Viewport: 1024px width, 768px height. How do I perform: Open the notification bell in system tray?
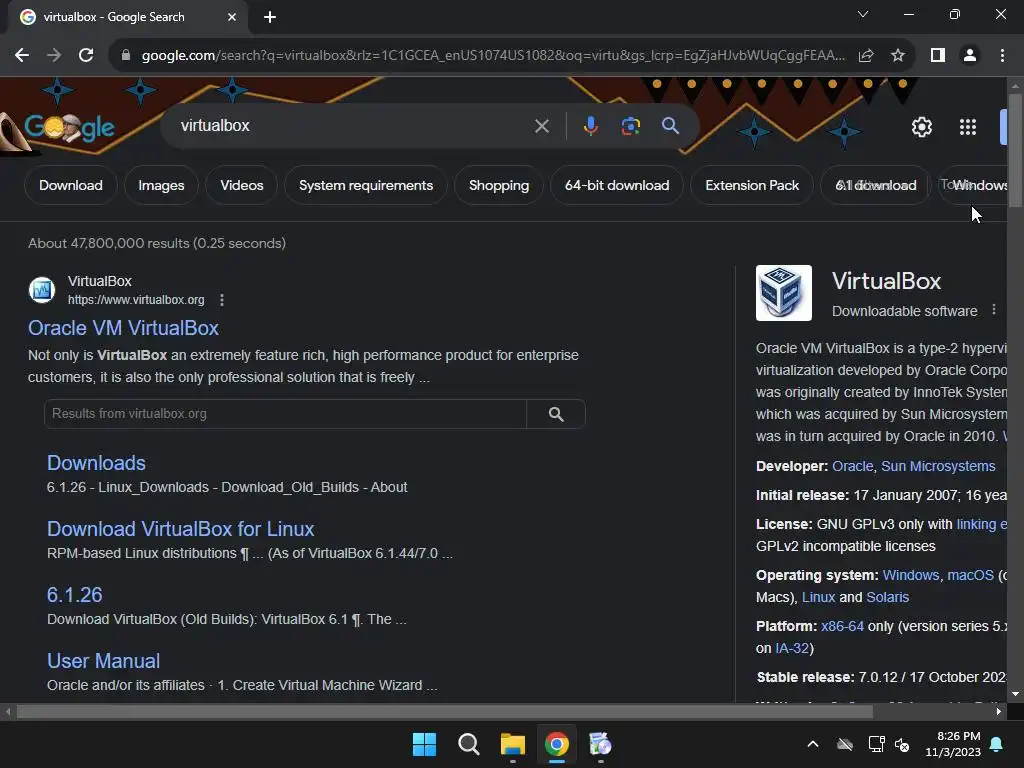[997, 744]
